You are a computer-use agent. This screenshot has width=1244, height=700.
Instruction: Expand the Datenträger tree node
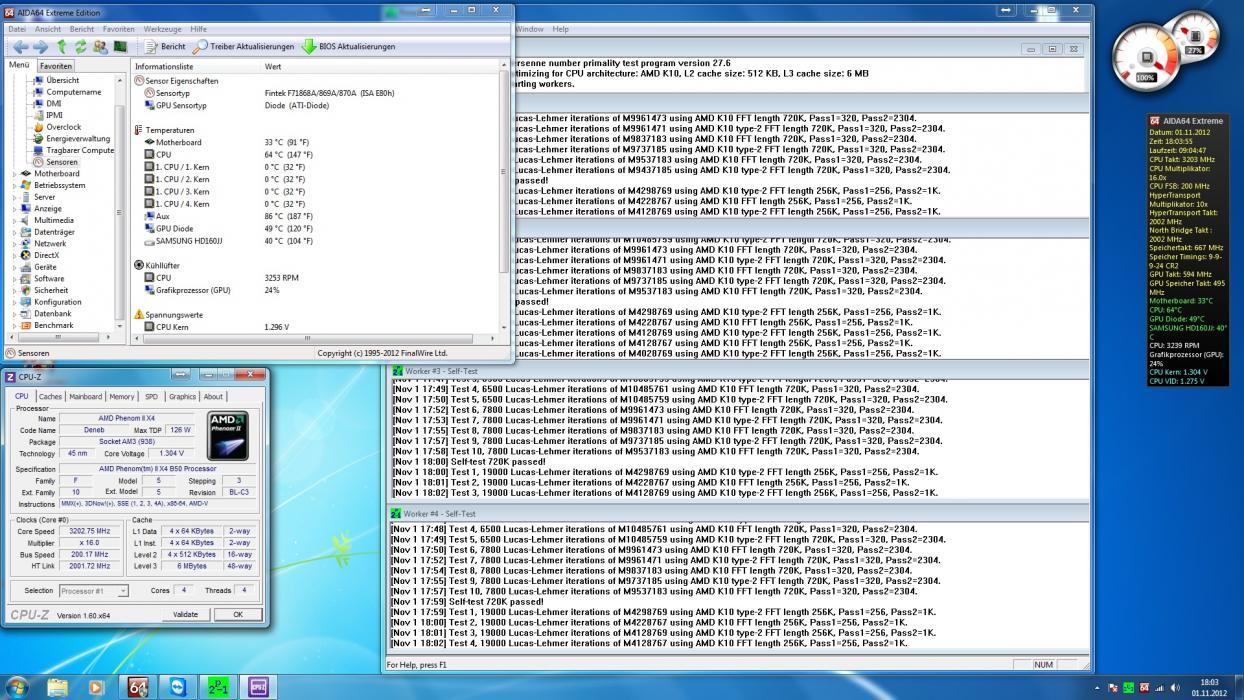(14, 232)
